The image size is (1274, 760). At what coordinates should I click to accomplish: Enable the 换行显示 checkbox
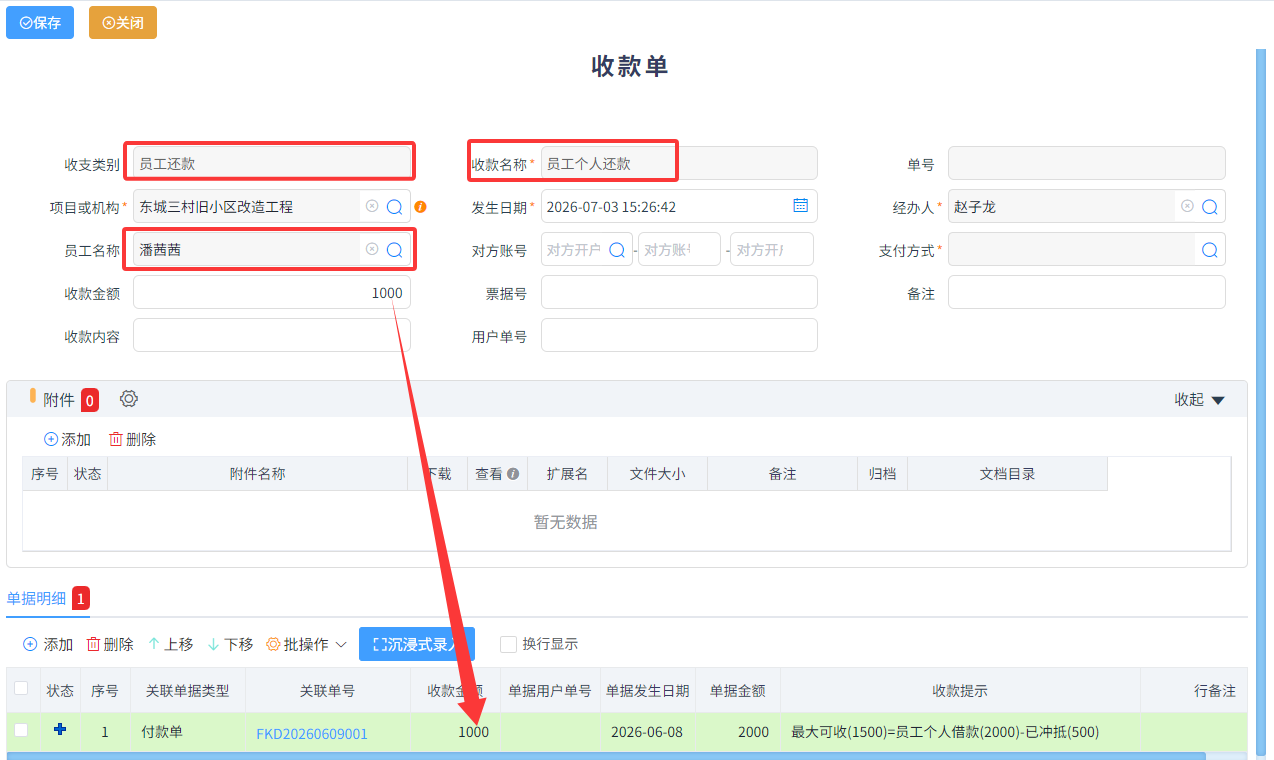click(509, 645)
